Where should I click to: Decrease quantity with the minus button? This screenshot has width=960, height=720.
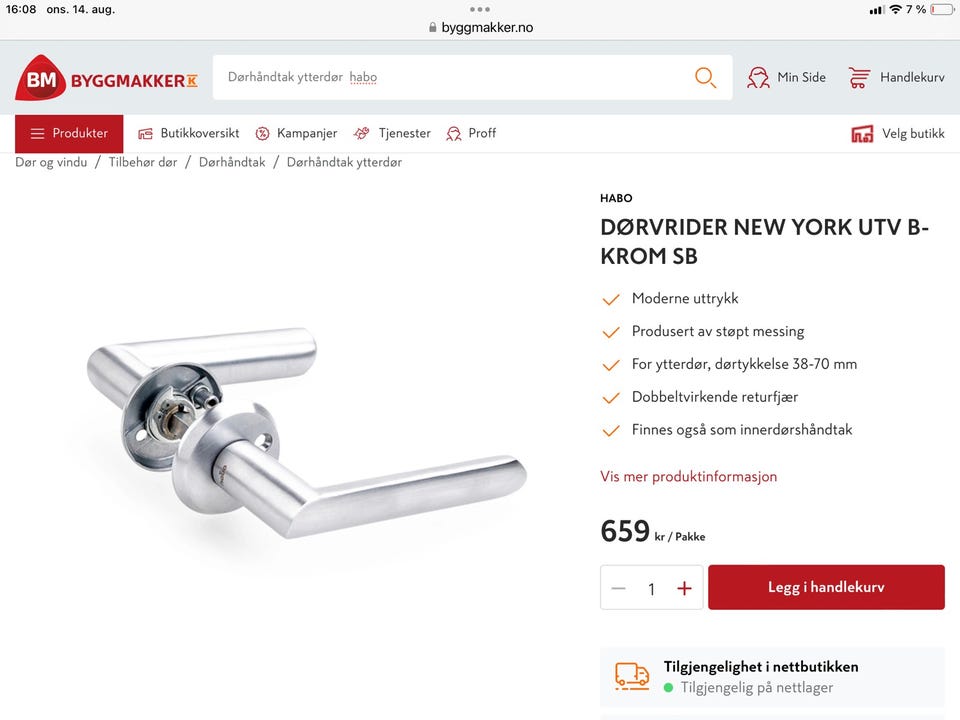[618, 588]
